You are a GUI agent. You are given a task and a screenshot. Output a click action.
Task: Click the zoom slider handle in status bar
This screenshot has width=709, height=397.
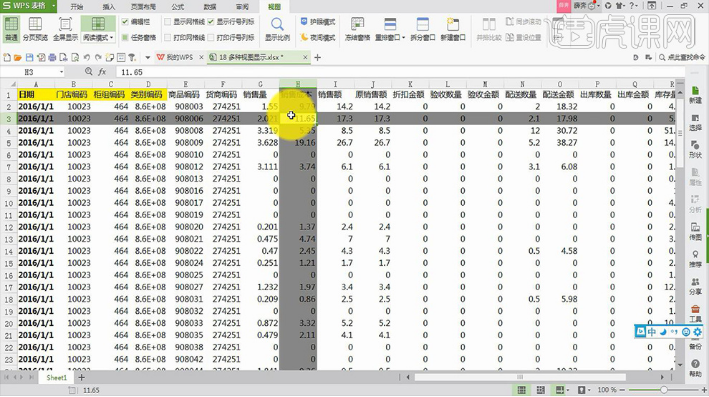tap(664, 390)
